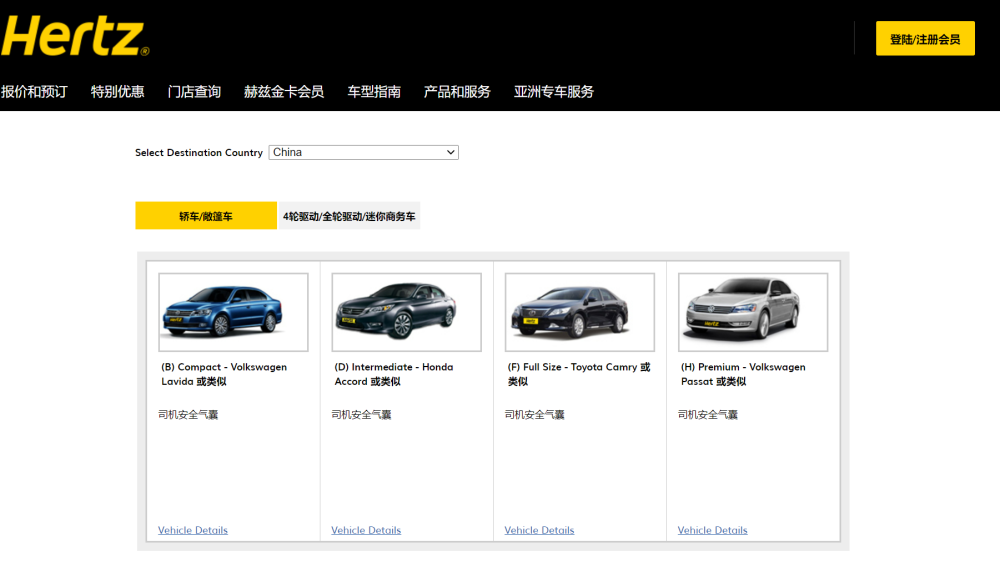This screenshot has width=1000, height=567.
Task: Click '(B) Compact - Volkswagen Lavida' title
Action: point(224,374)
